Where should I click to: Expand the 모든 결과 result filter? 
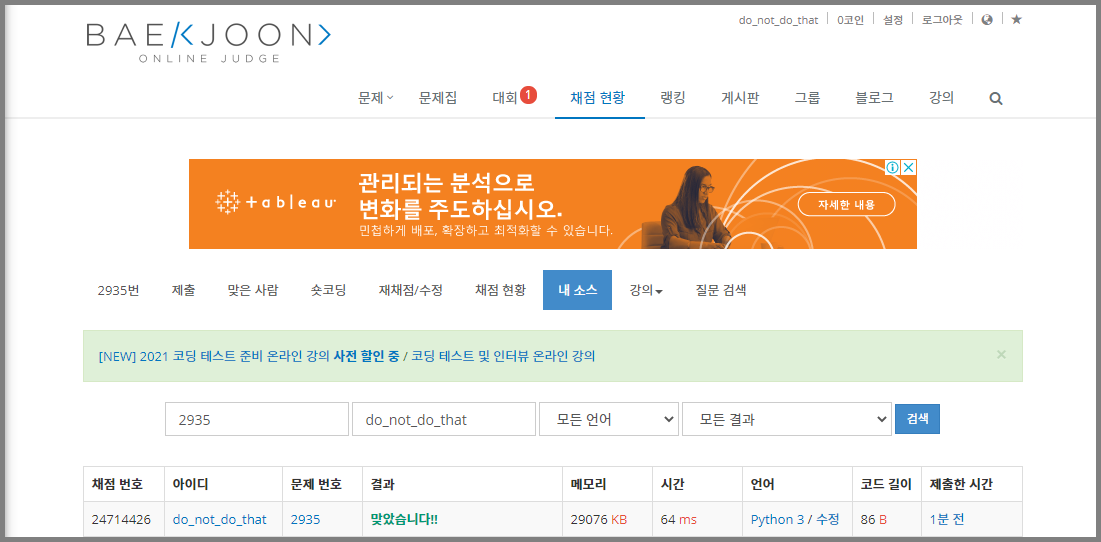click(787, 420)
